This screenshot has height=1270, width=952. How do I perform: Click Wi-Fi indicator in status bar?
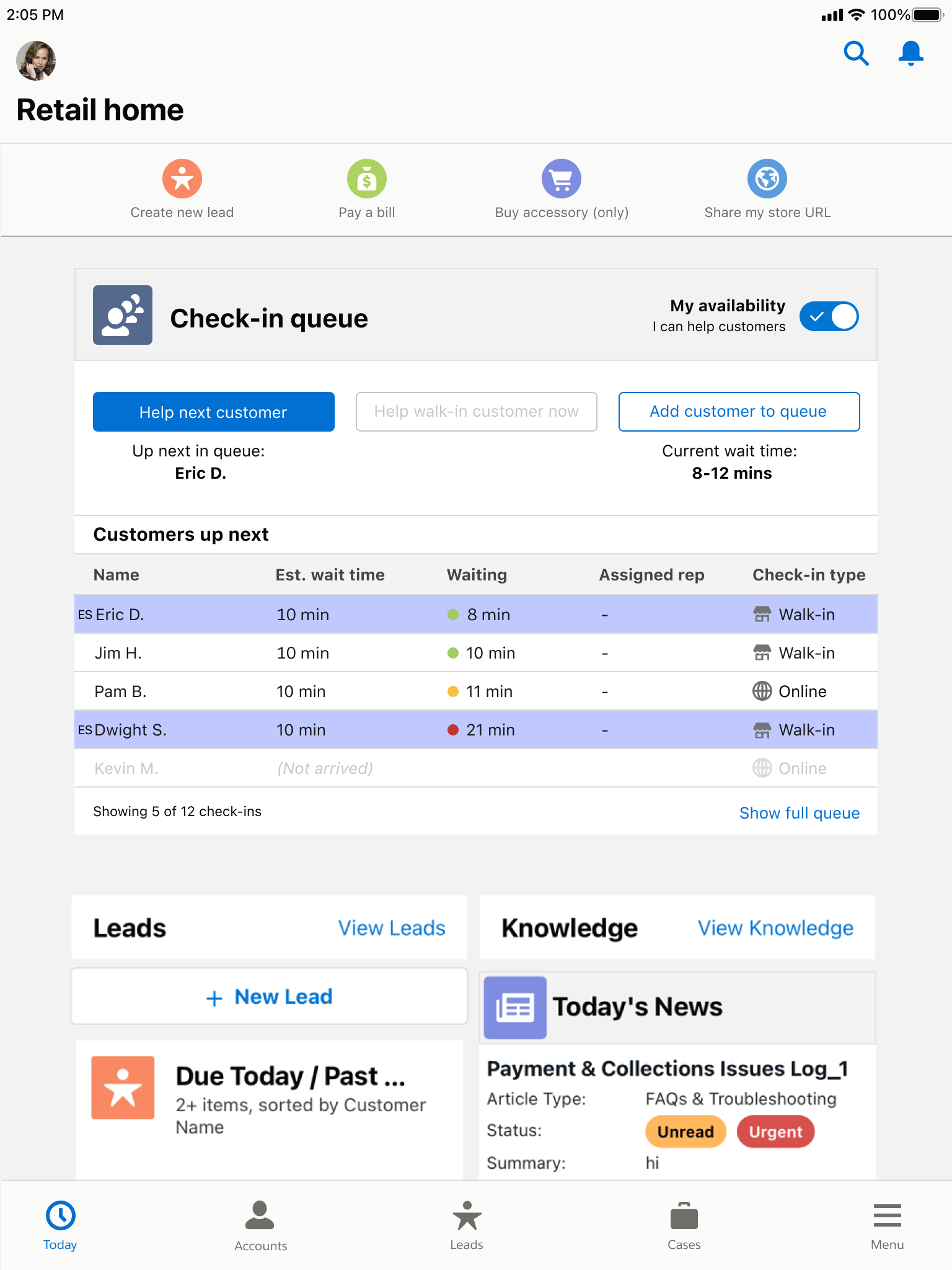(856, 15)
